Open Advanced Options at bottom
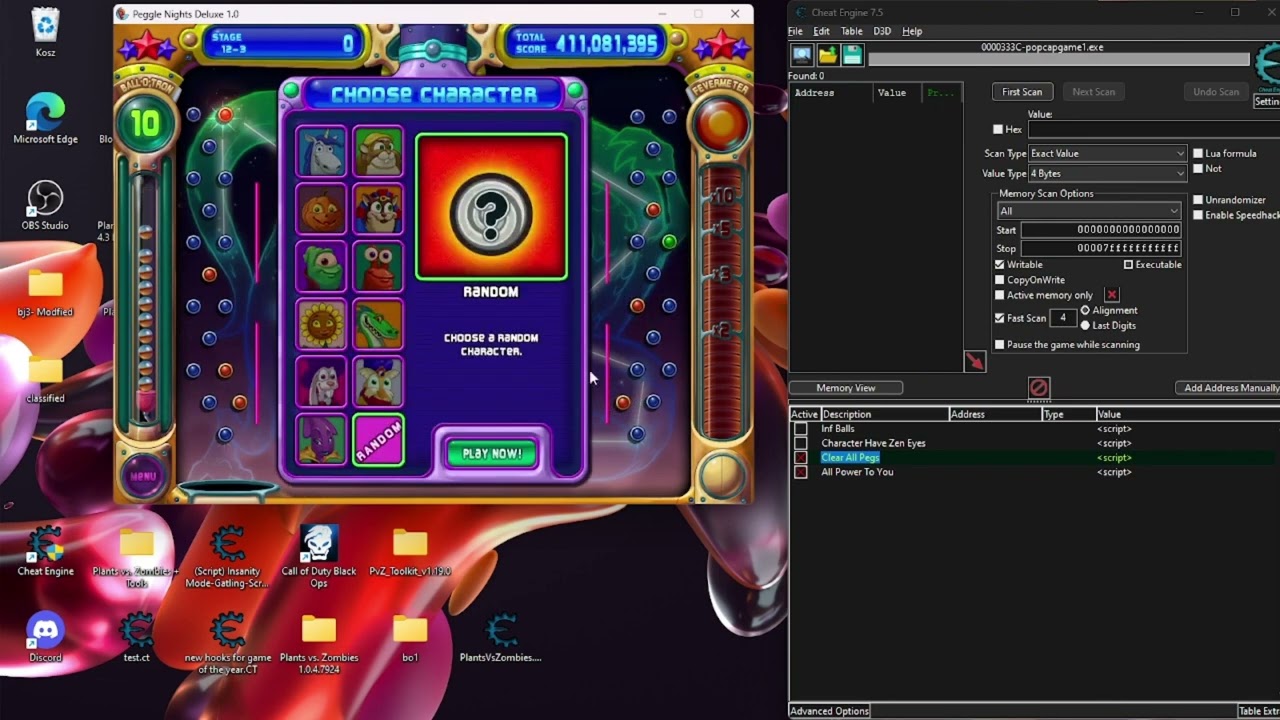The height and width of the screenshot is (720, 1280). coord(829,711)
